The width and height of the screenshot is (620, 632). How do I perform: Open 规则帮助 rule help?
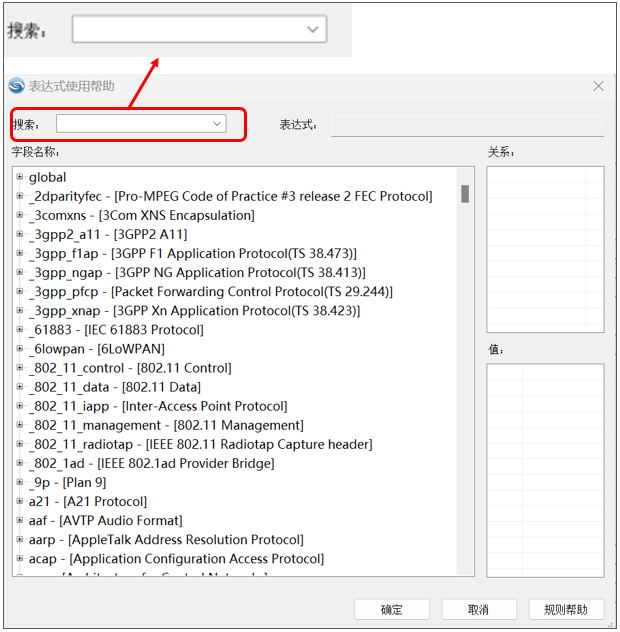(566, 609)
